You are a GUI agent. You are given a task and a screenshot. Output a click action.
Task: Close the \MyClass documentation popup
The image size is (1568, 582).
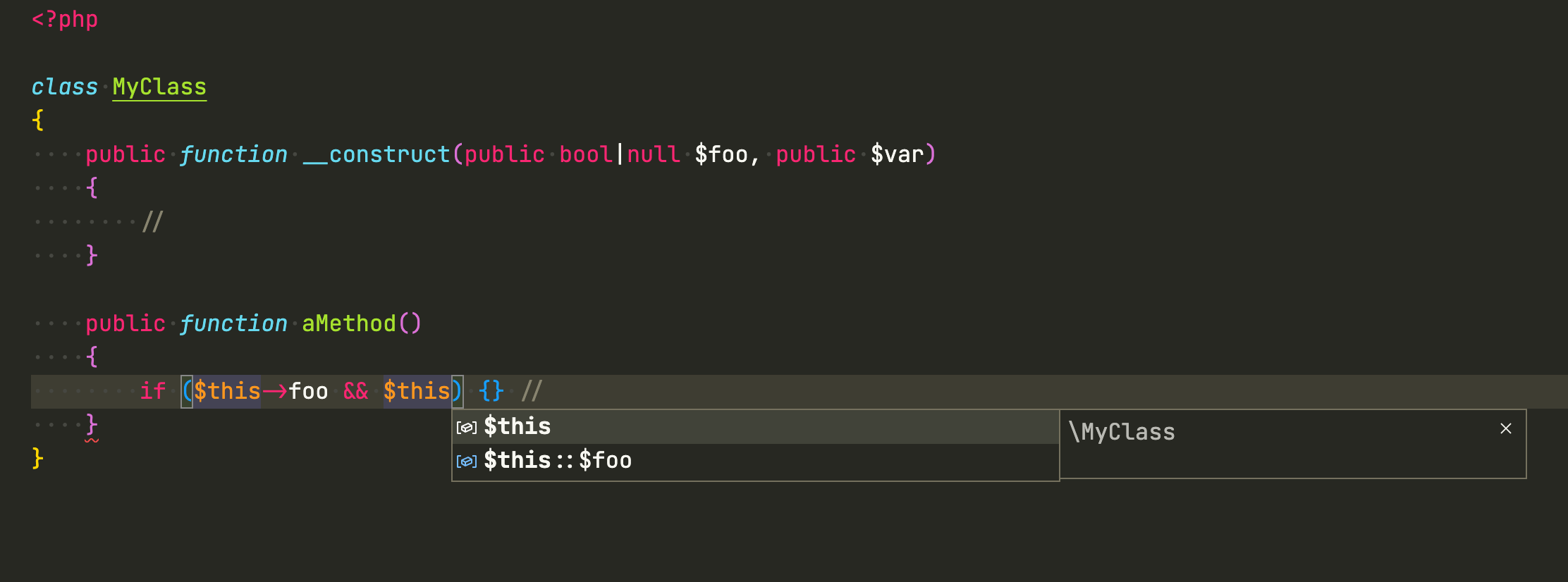pyautogui.click(x=1506, y=428)
